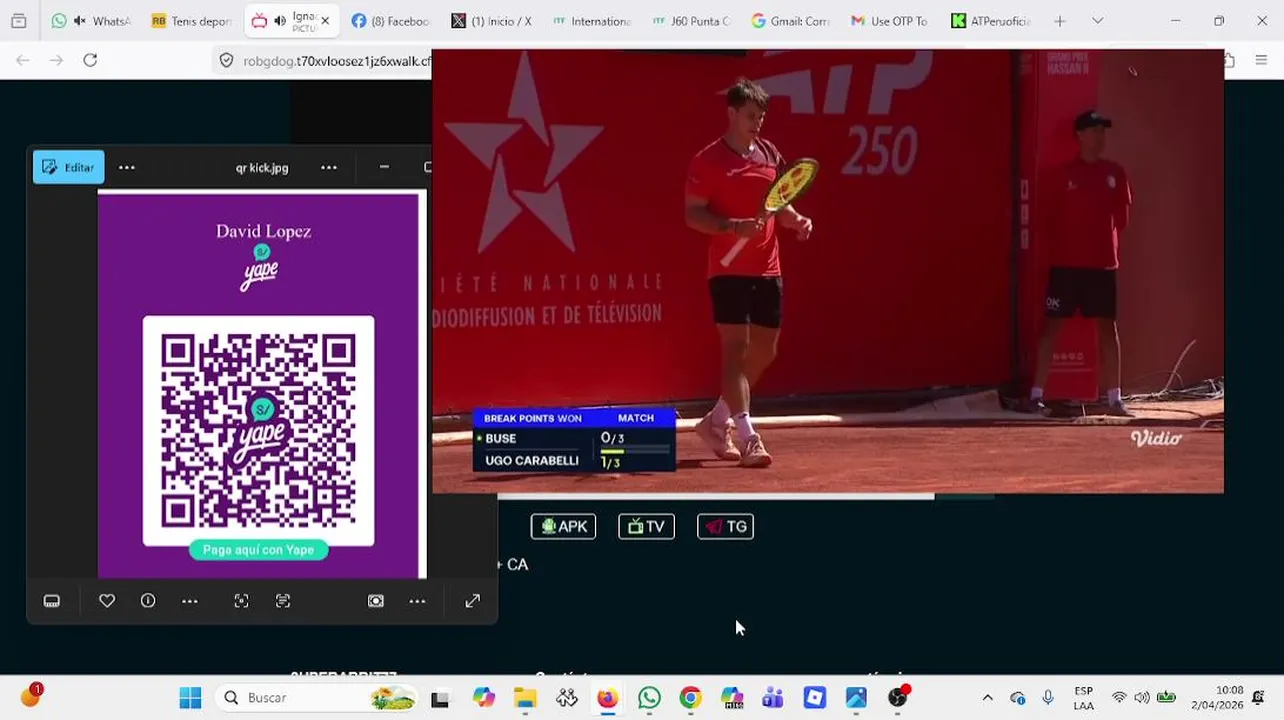Open a new browser tab
Image resolution: width=1284 pixels, height=720 pixels.
1060,21
